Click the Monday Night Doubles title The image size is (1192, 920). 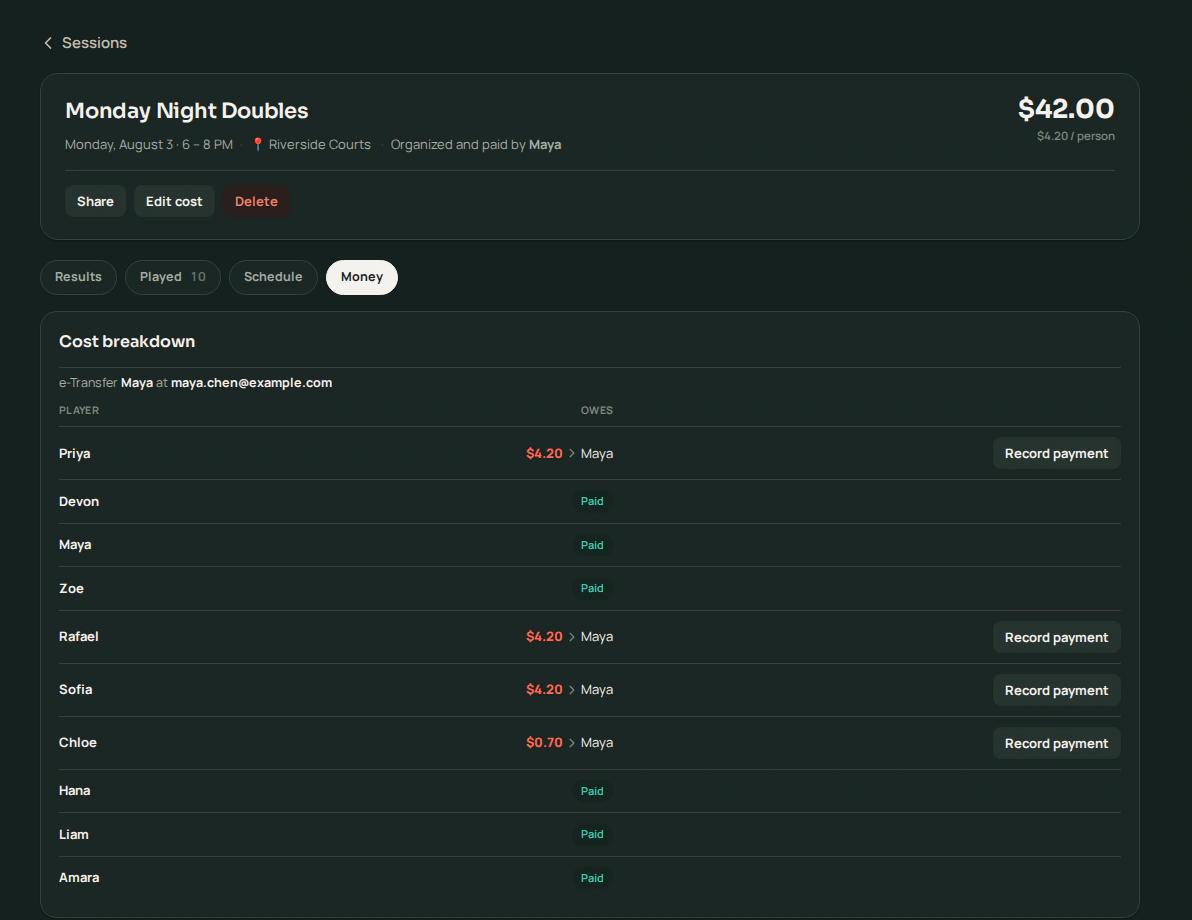coord(187,110)
